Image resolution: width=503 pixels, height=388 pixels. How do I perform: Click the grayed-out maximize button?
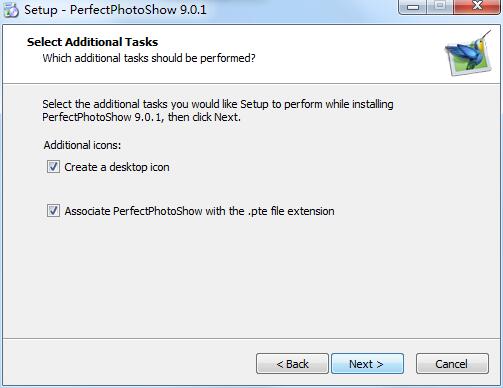click(x=440, y=7)
